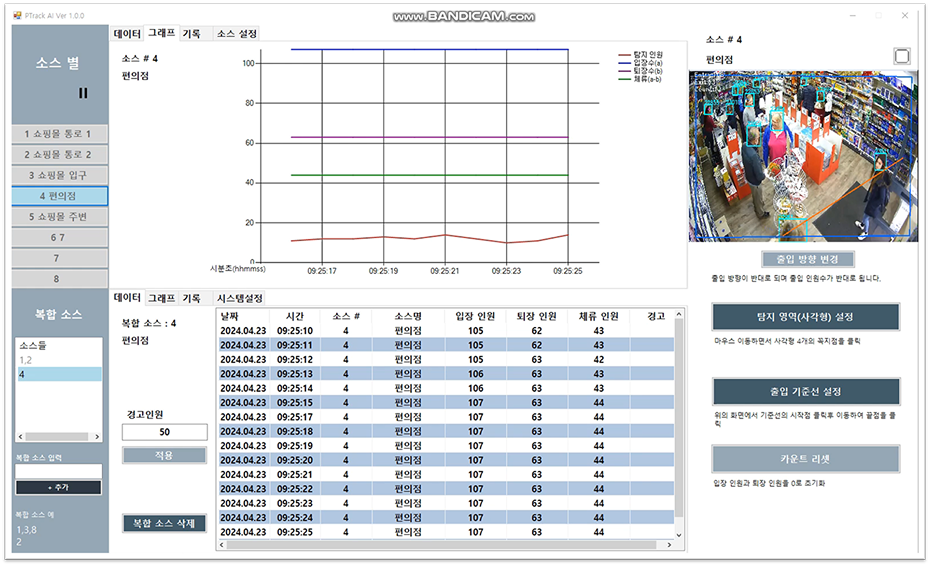Select table row with time 09:25:10
Image resolution: width=930 pixels, height=566 pixels.
pos(446,331)
